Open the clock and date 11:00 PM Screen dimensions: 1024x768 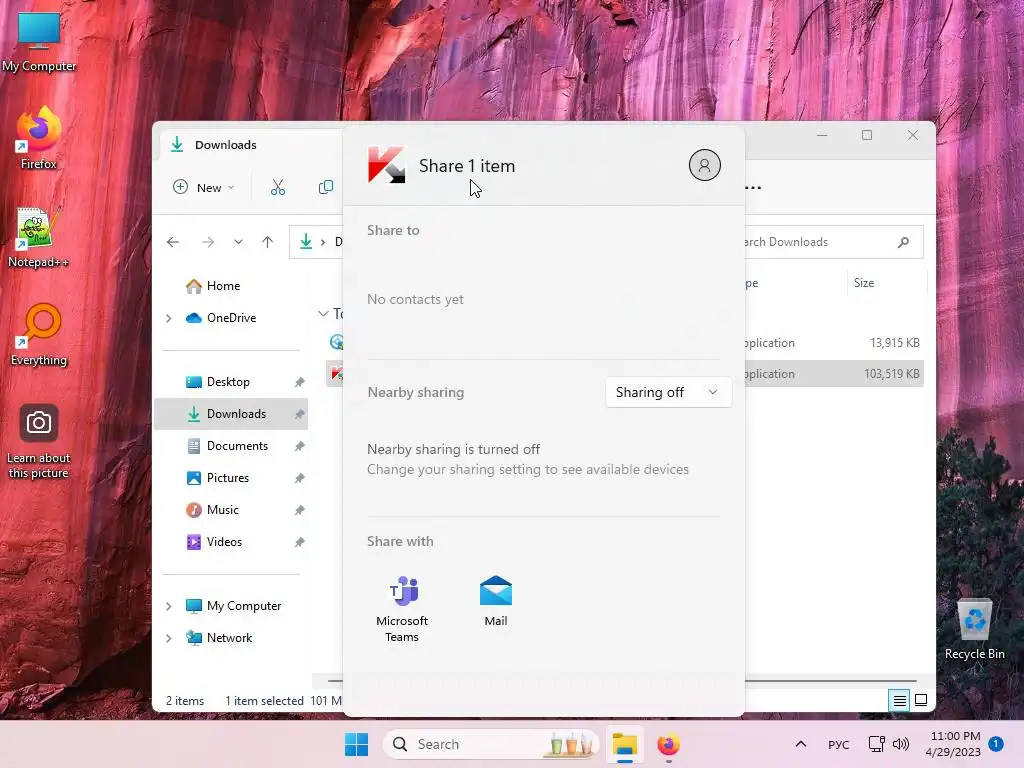pyautogui.click(x=953, y=744)
